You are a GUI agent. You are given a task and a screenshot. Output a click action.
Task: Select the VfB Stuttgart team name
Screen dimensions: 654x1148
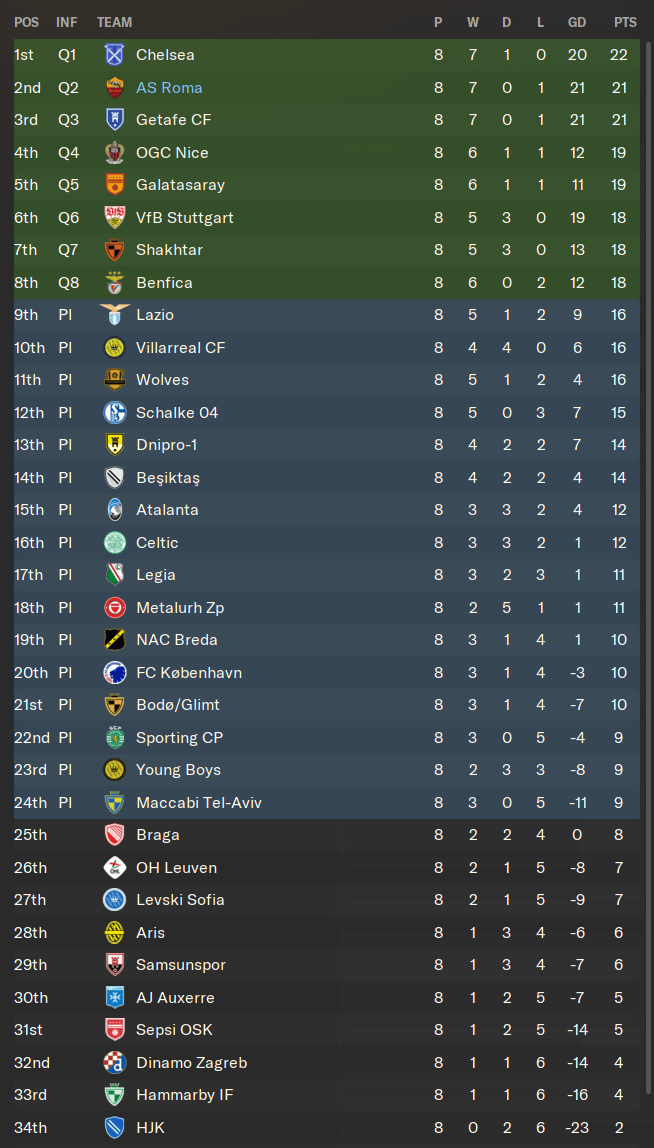coord(185,217)
